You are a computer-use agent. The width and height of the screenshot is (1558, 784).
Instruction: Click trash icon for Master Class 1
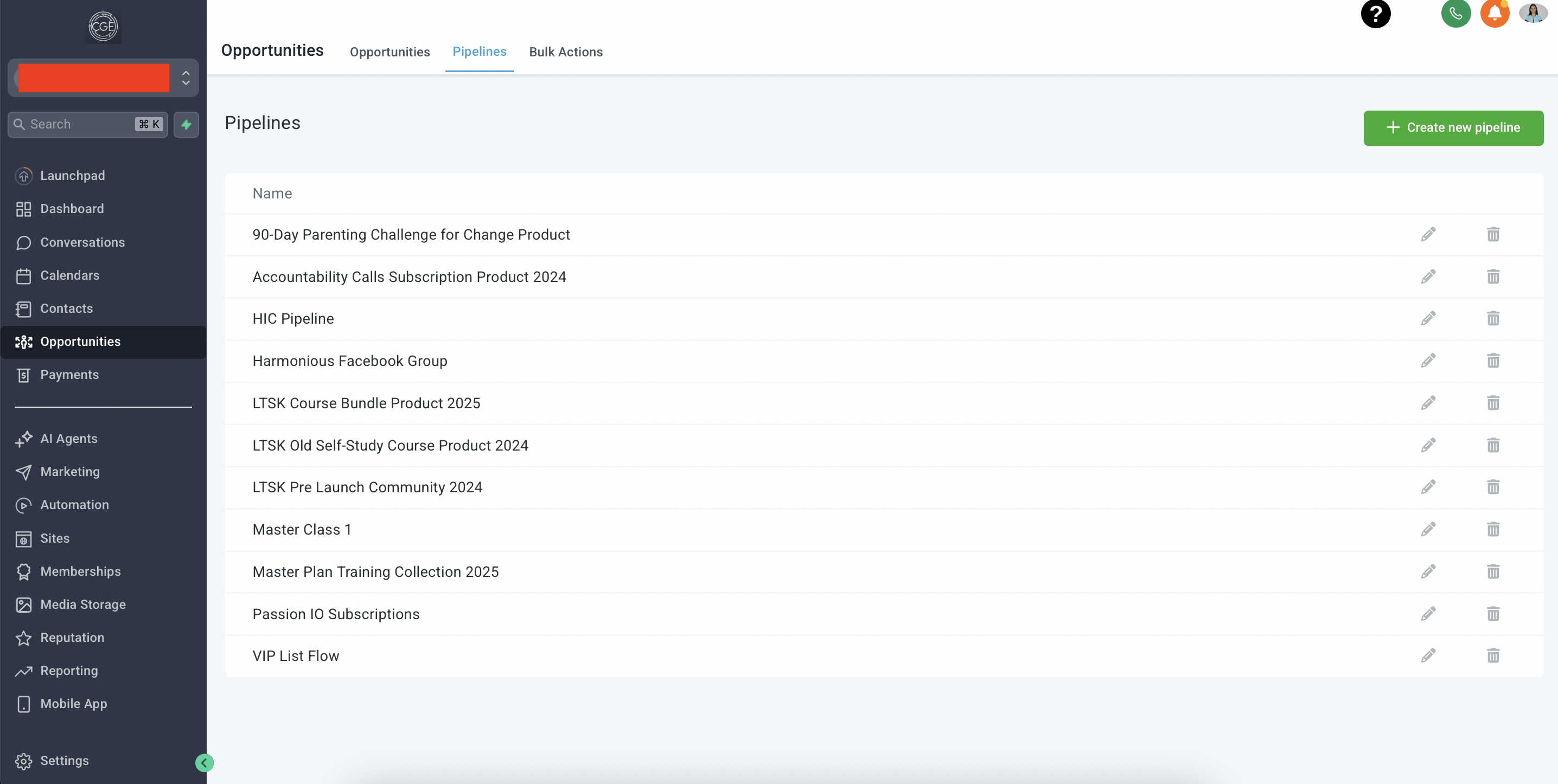tap(1493, 530)
